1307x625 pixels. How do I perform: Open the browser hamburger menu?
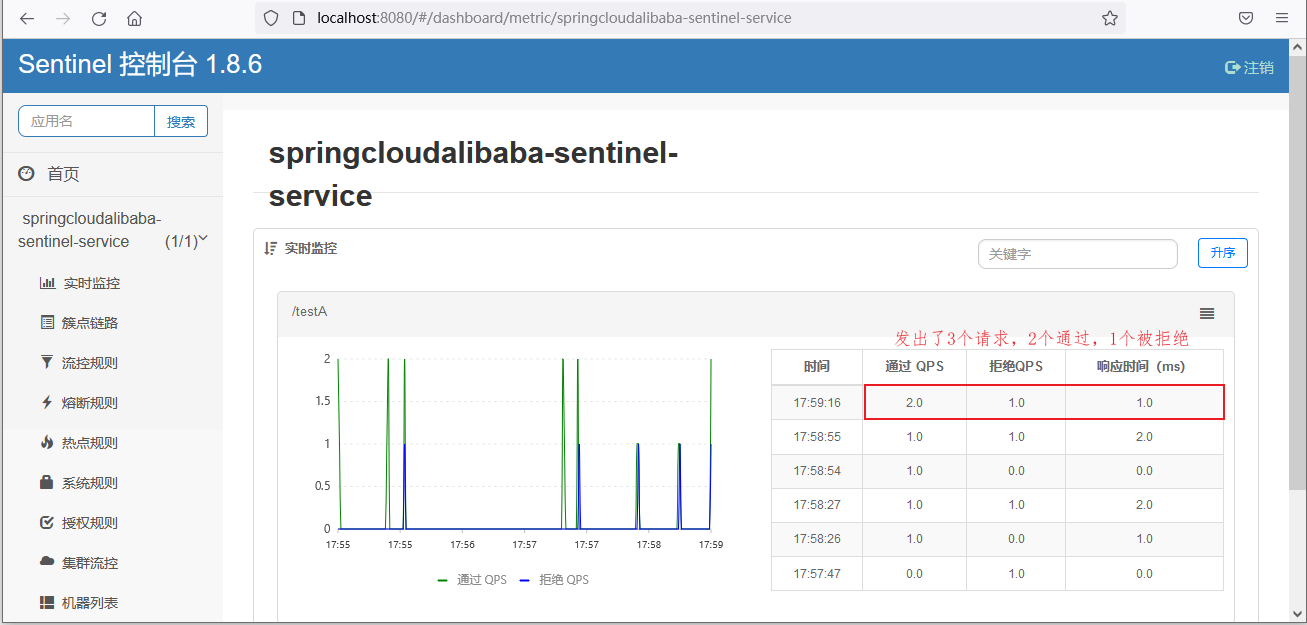(1282, 18)
